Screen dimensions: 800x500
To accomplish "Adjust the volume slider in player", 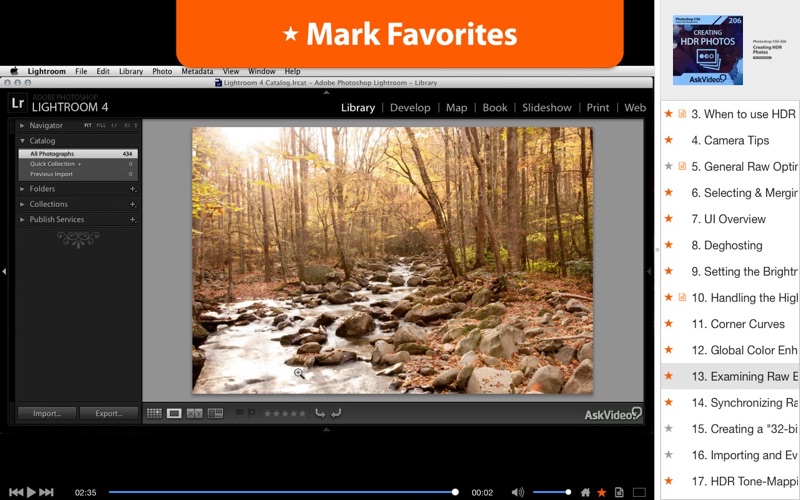I will tap(552, 492).
